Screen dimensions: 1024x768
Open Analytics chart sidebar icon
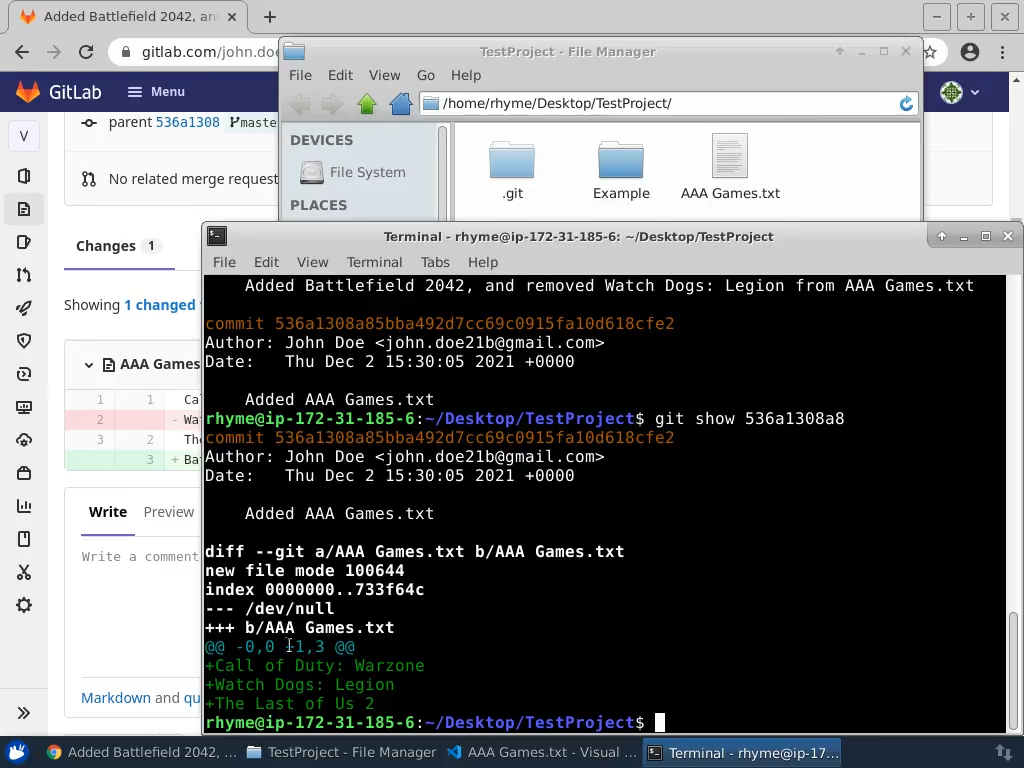[24, 506]
